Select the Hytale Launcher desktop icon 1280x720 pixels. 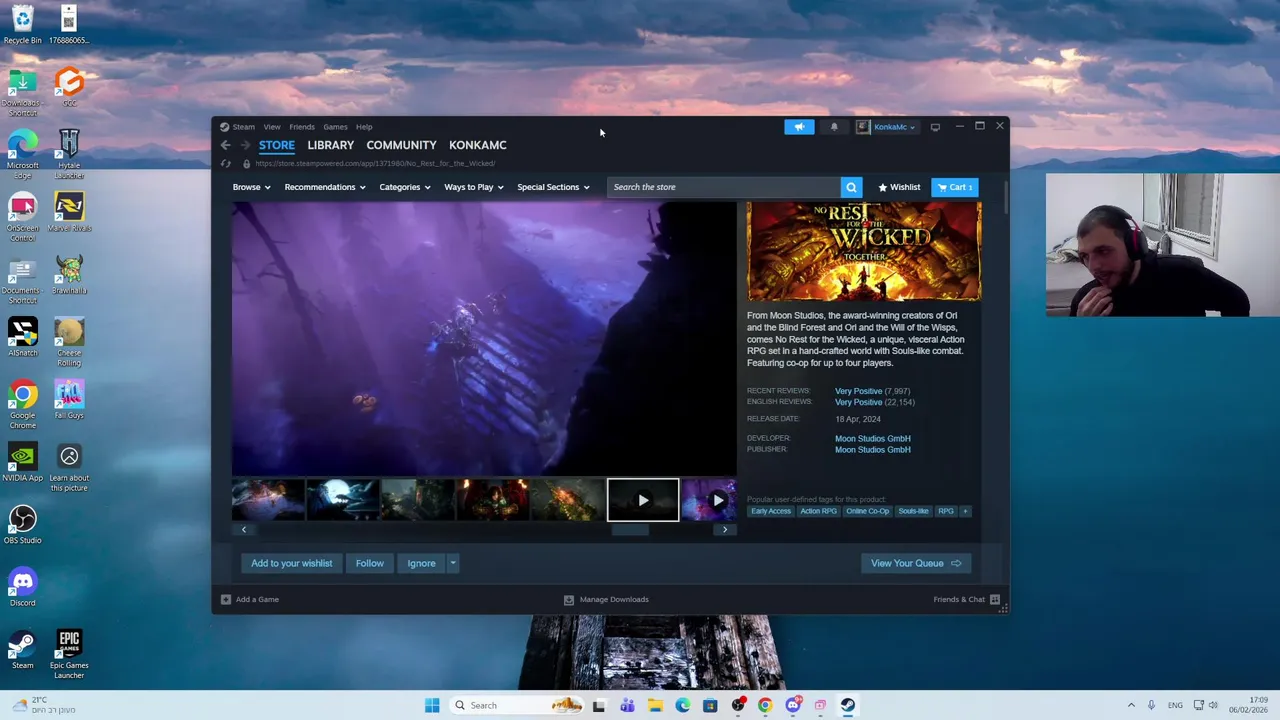[69, 154]
